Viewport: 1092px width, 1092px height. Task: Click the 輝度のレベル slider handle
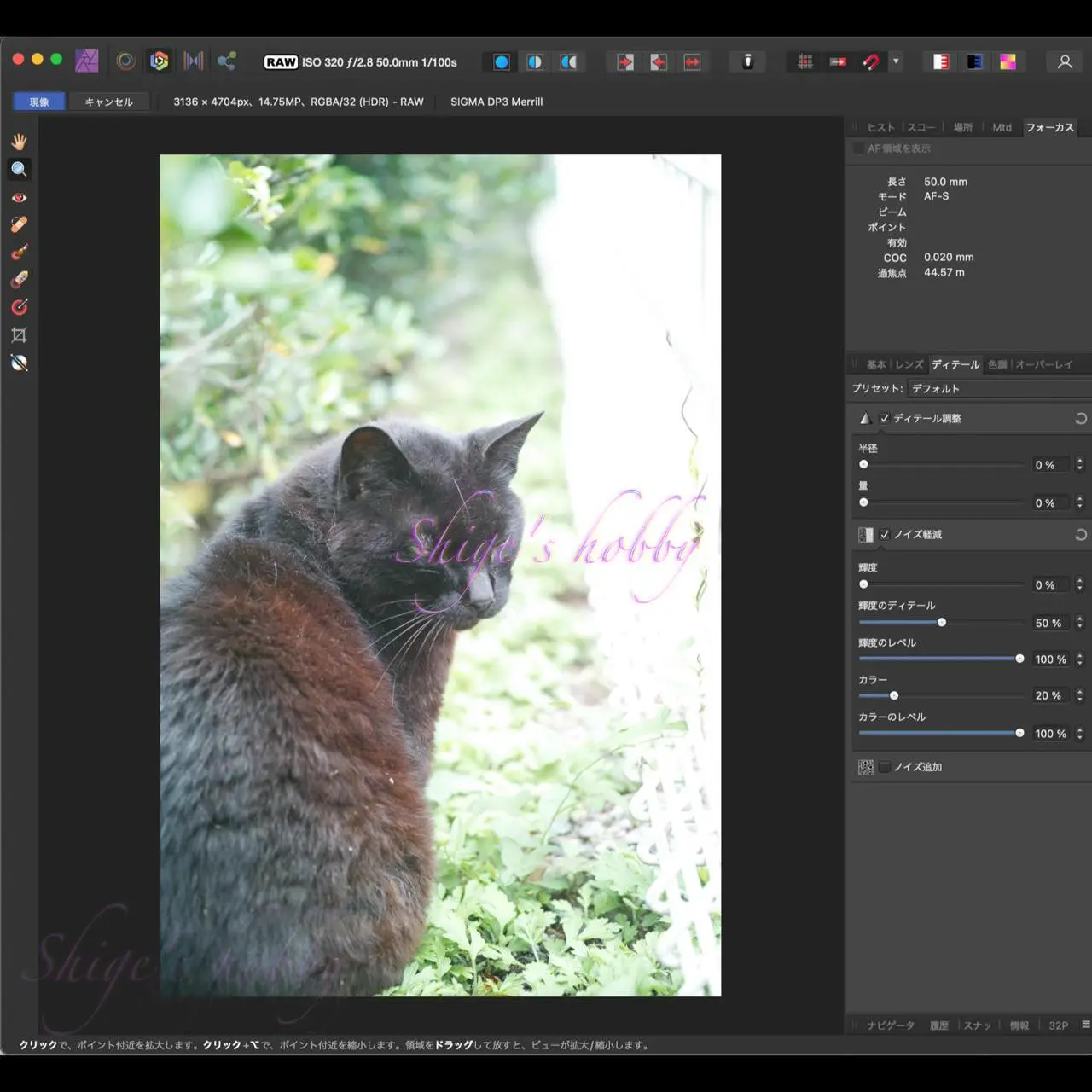(x=1019, y=659)
